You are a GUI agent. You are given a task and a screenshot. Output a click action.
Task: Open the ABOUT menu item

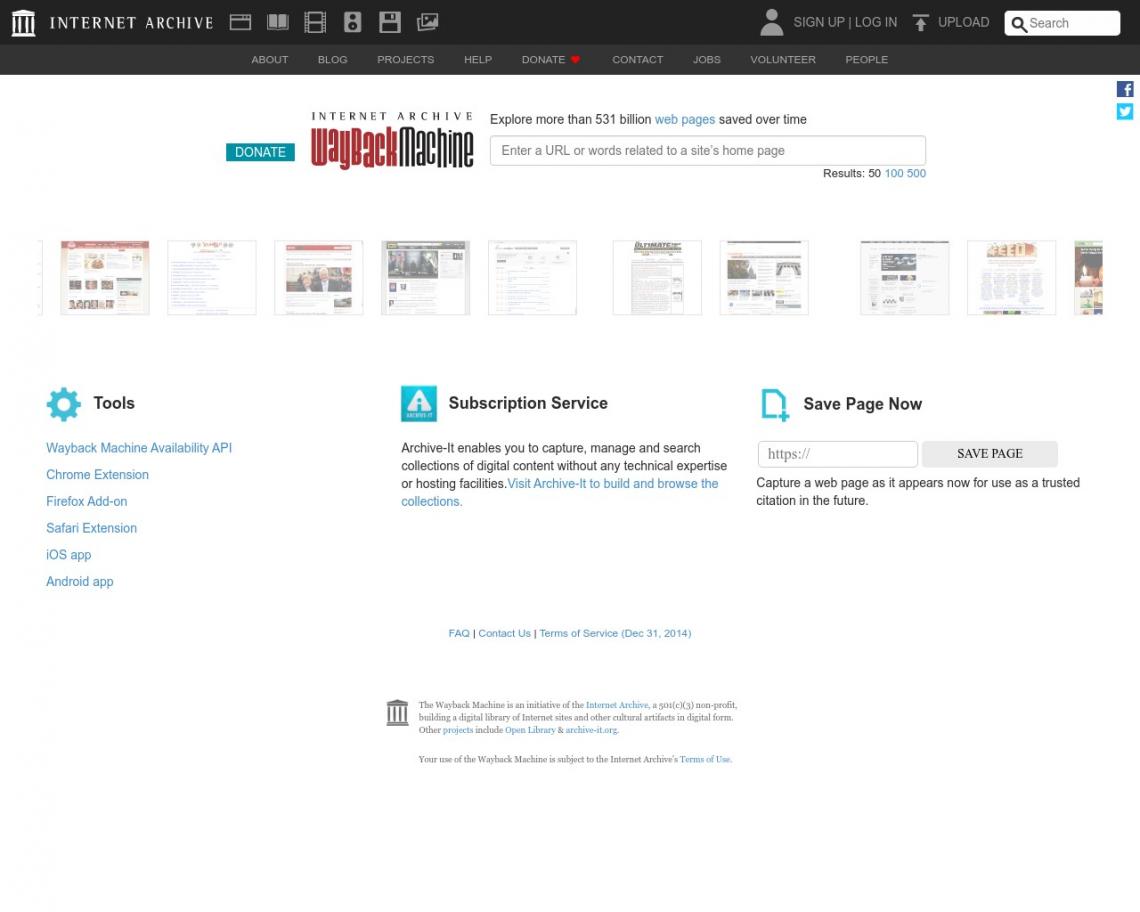(270, 60)
